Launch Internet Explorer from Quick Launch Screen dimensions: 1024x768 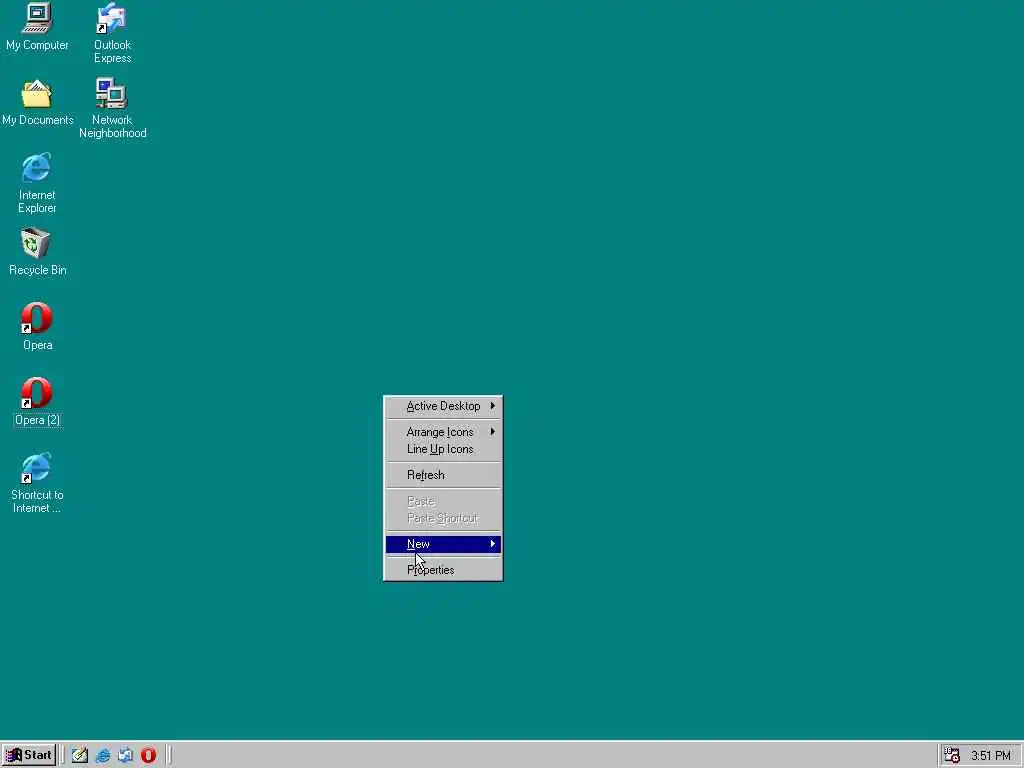(103, 756)
